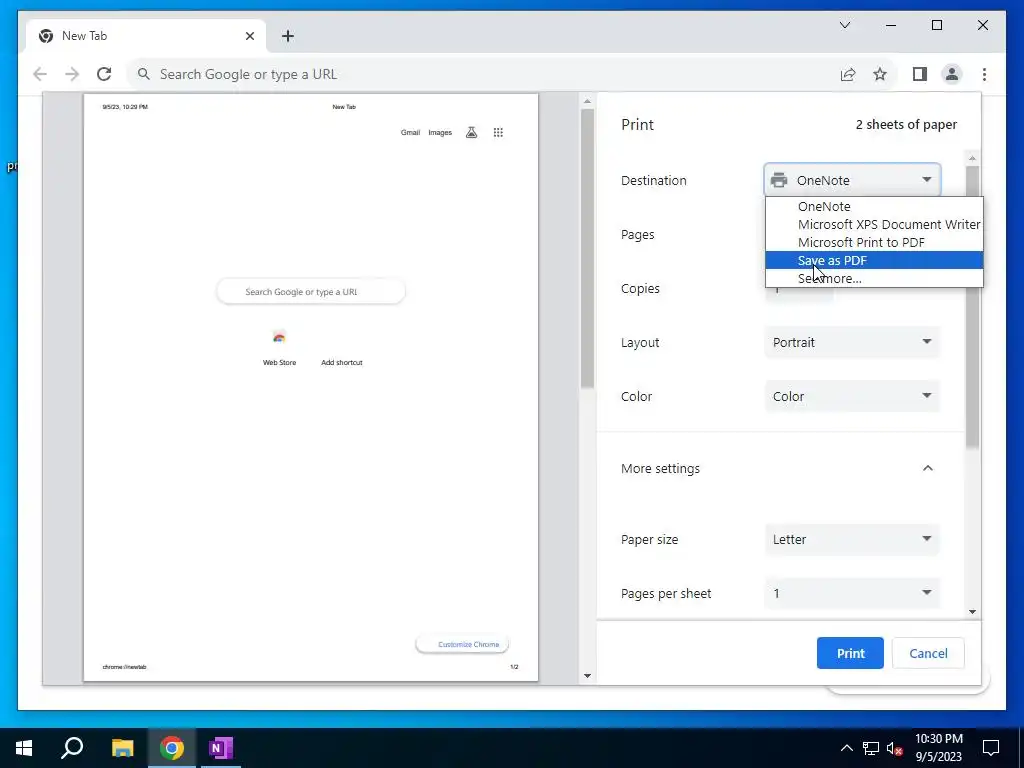Image resolution: width=1024 pixels, height=768 pixels.
Task: Select the New Tab browser tab
Action: (146, 36)
